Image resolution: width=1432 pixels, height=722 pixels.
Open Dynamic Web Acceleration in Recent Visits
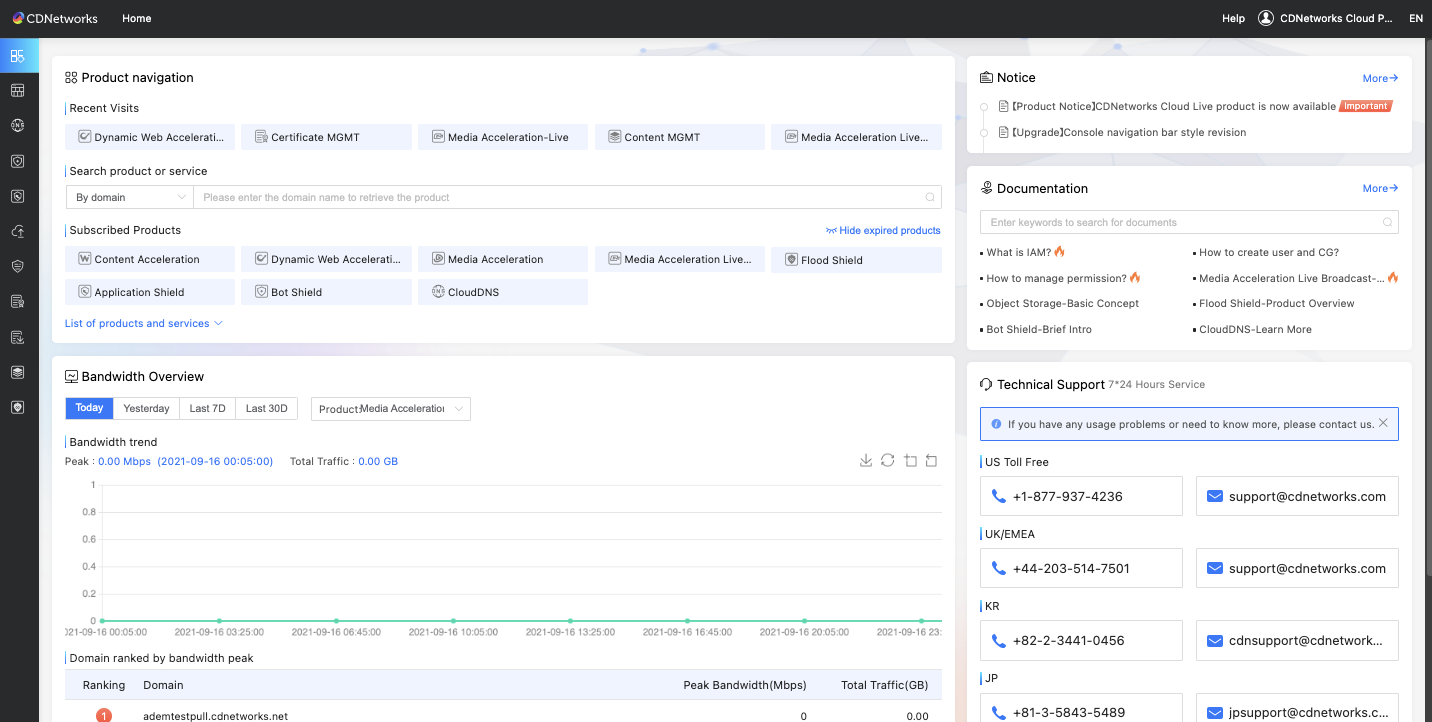150,137
